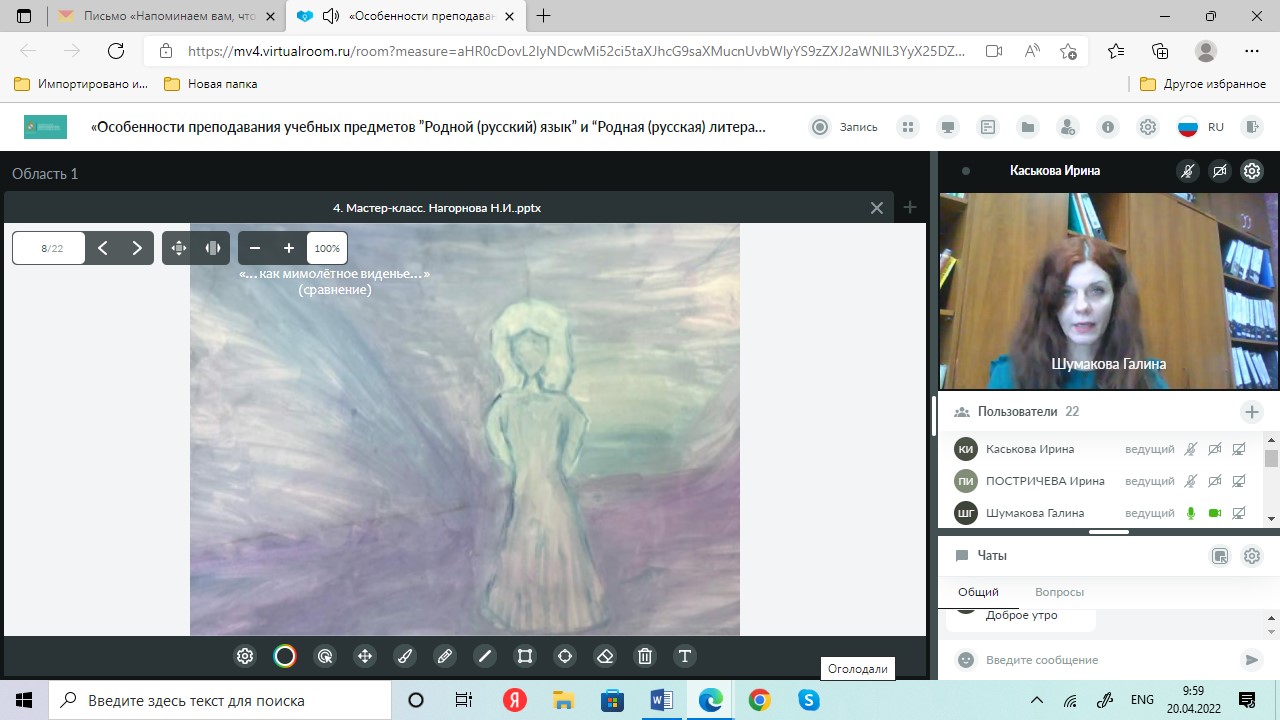1280x720 pixels.
Task: Open video panel settings gear
Action: click(1252, 171)
